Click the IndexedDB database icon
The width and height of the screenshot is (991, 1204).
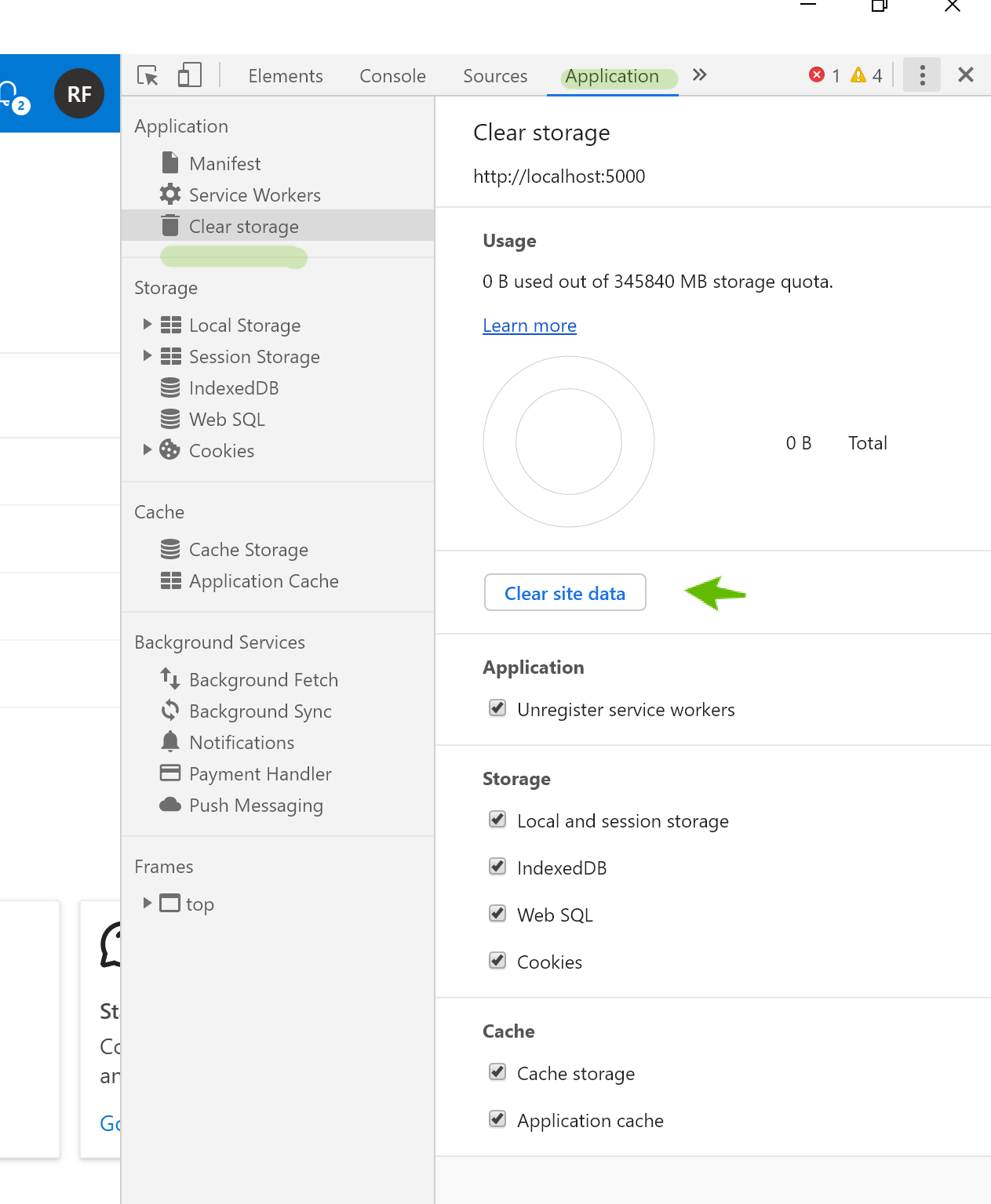pos(170,387)
